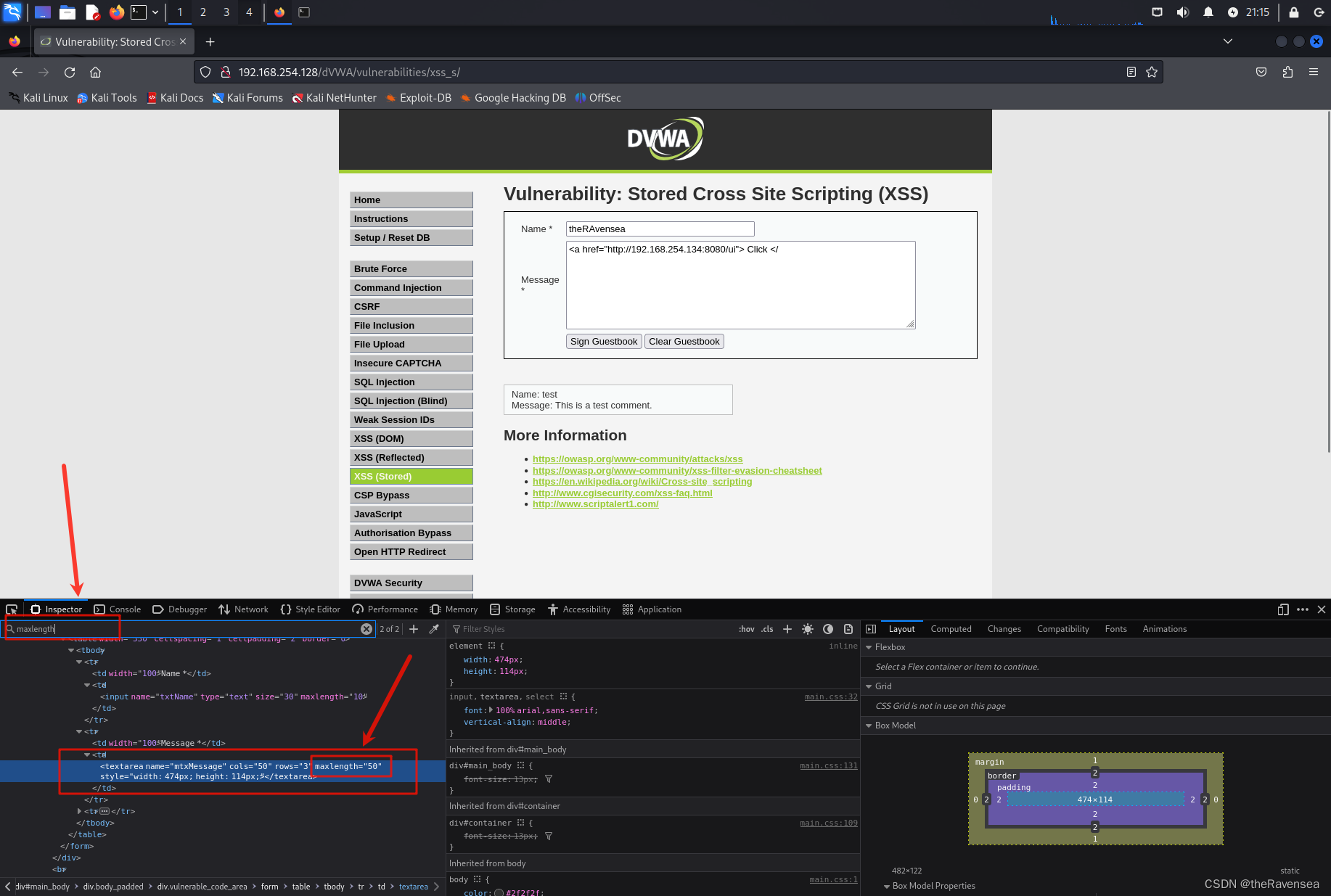Click the Name input field
Viewport: 1331px width, 896px height.
[660, 229]
